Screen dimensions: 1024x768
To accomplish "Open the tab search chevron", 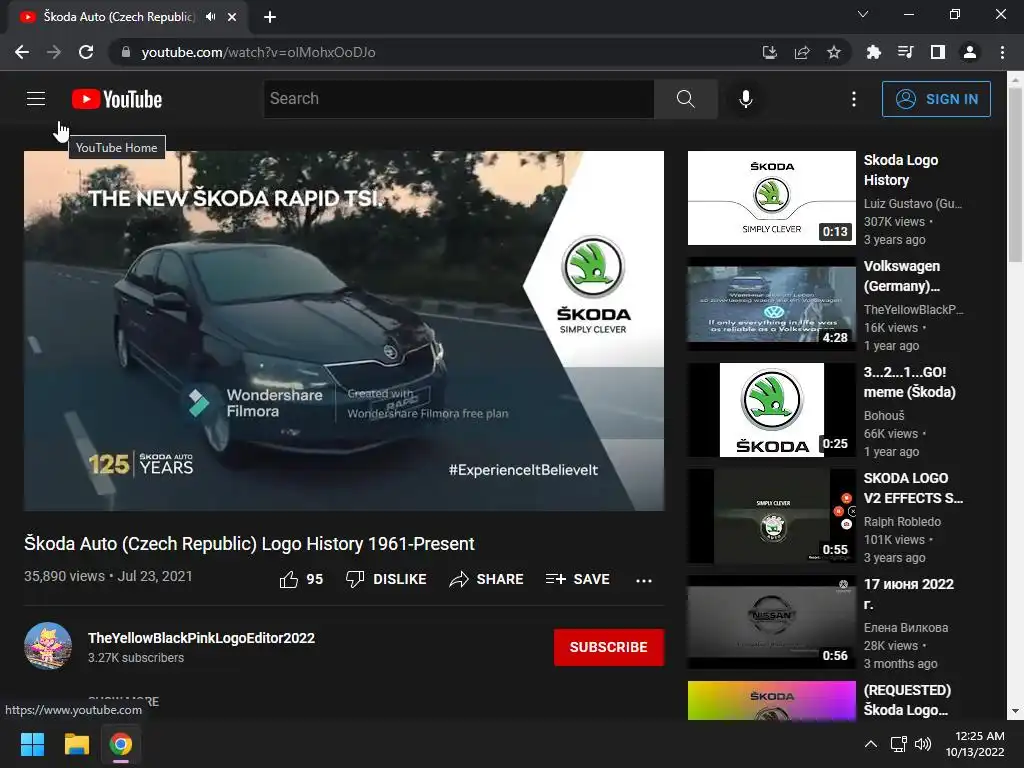I will click(x=863, y=14).
